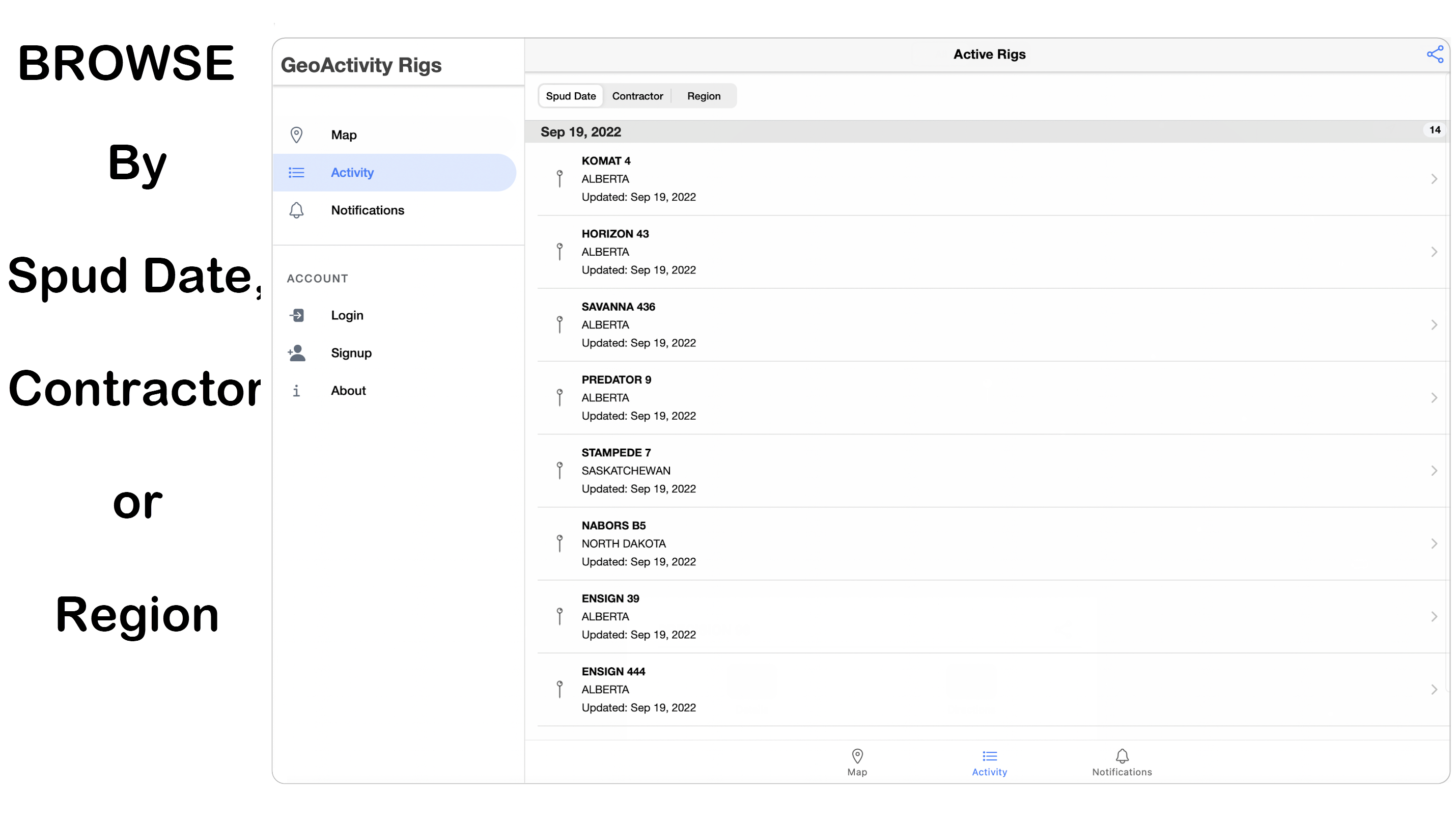This screenshot has width=1456, height=819.
Task: Expand SAVANNA 436 details via chevron
Action: click(x=1434, y=324)
